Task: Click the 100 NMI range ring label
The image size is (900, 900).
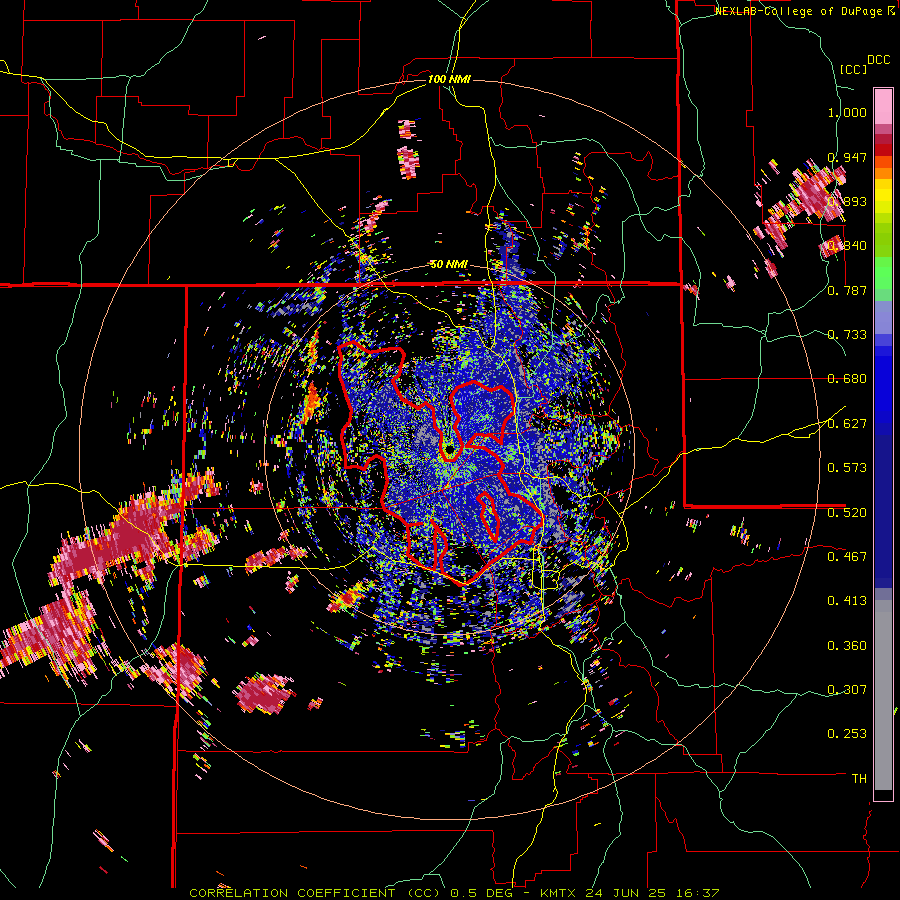Action: point(449,79)
